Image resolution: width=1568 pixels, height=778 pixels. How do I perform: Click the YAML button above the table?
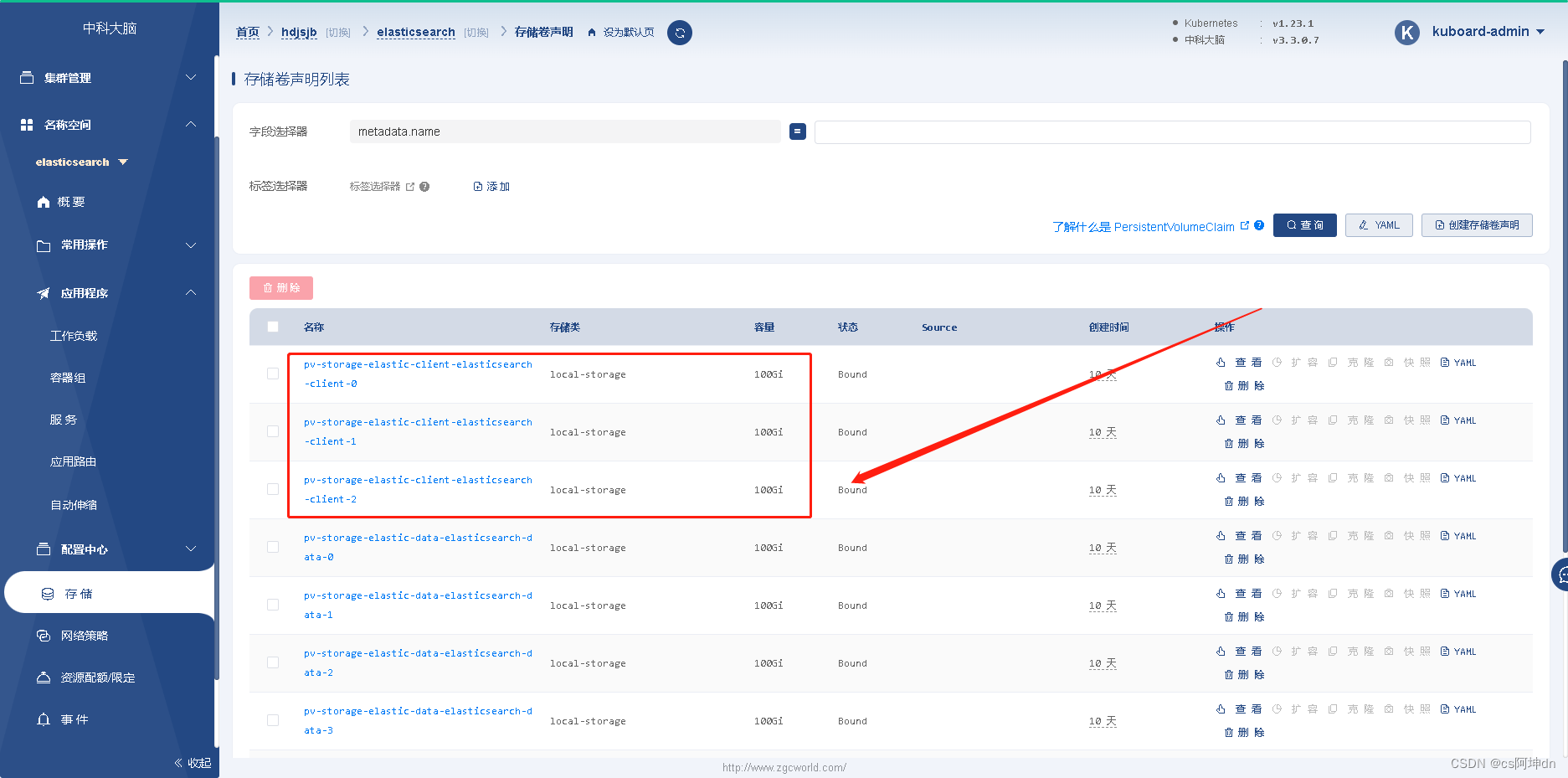[1379, 225]
